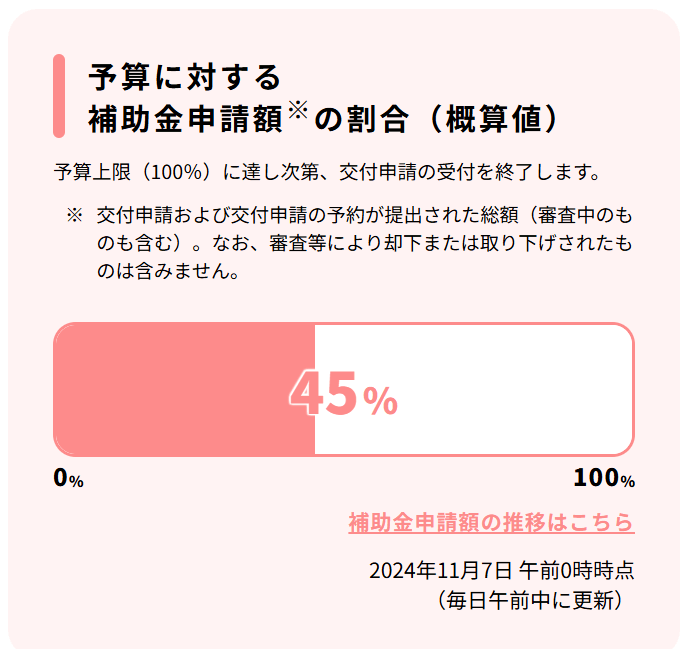Click the footnote line starting のも含む）

pyautogui.click(x=364, y=243)
